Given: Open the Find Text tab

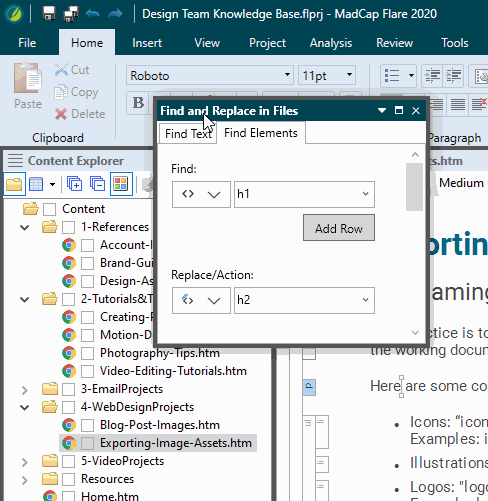Looking at the screenshot, I should pos(188,134).
